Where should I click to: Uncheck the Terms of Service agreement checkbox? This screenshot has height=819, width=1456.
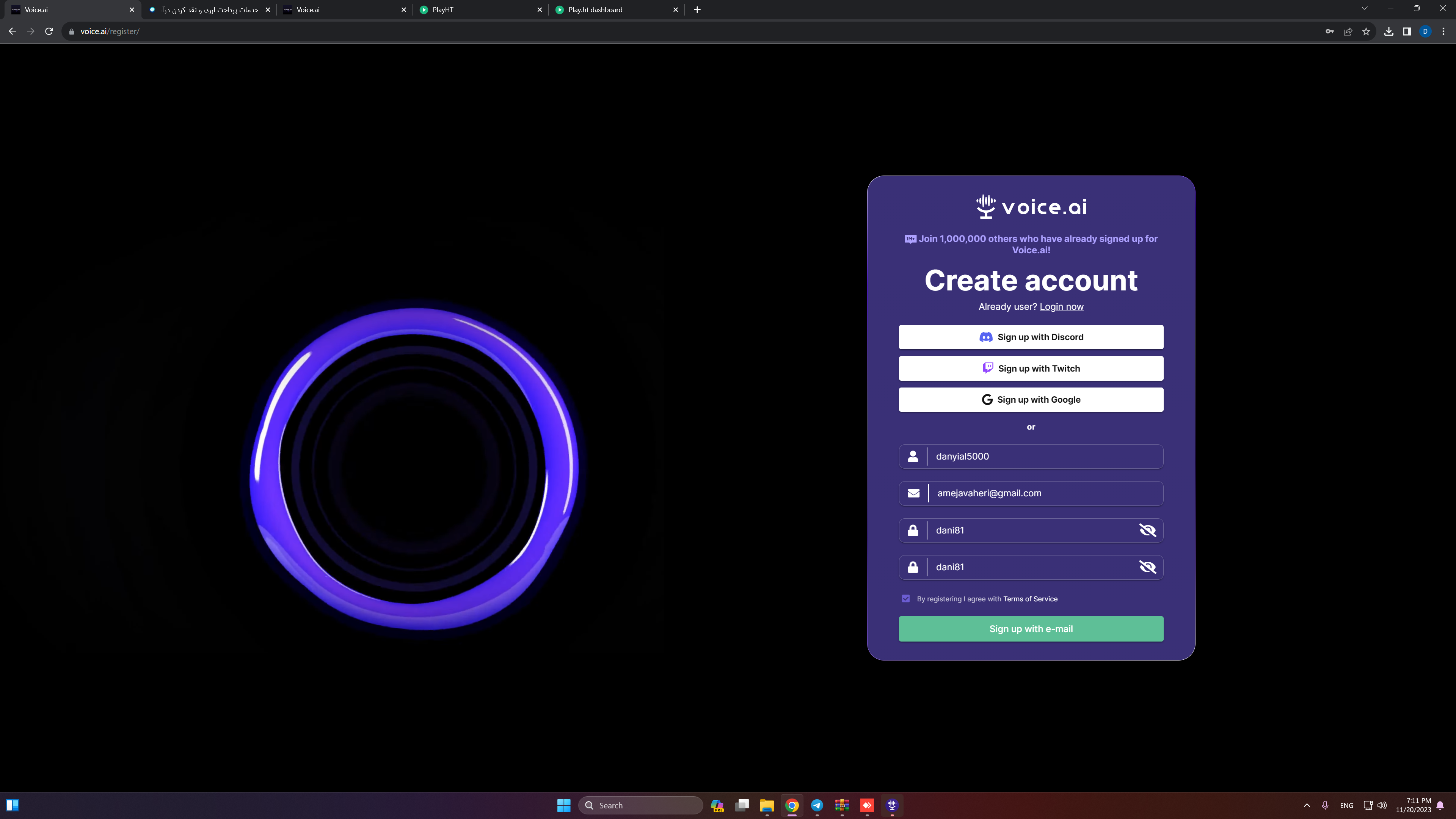pyautogui.click(x=906, y=599)
